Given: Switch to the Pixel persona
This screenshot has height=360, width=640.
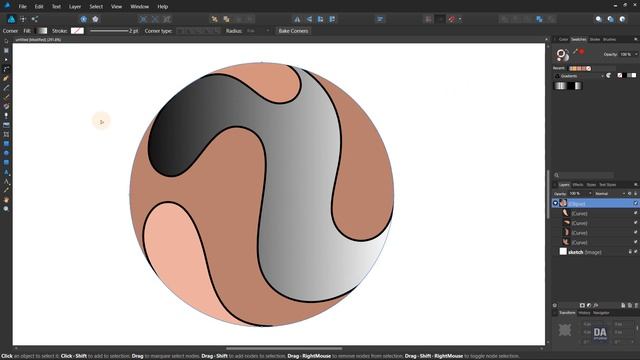Looking at the screenshot, I should click(x=23, y=19).
